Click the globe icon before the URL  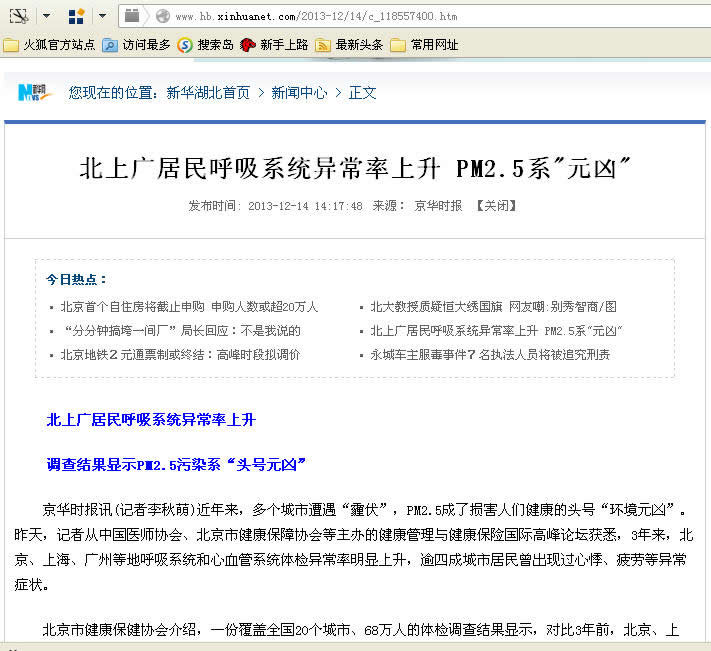coord(163,16)
